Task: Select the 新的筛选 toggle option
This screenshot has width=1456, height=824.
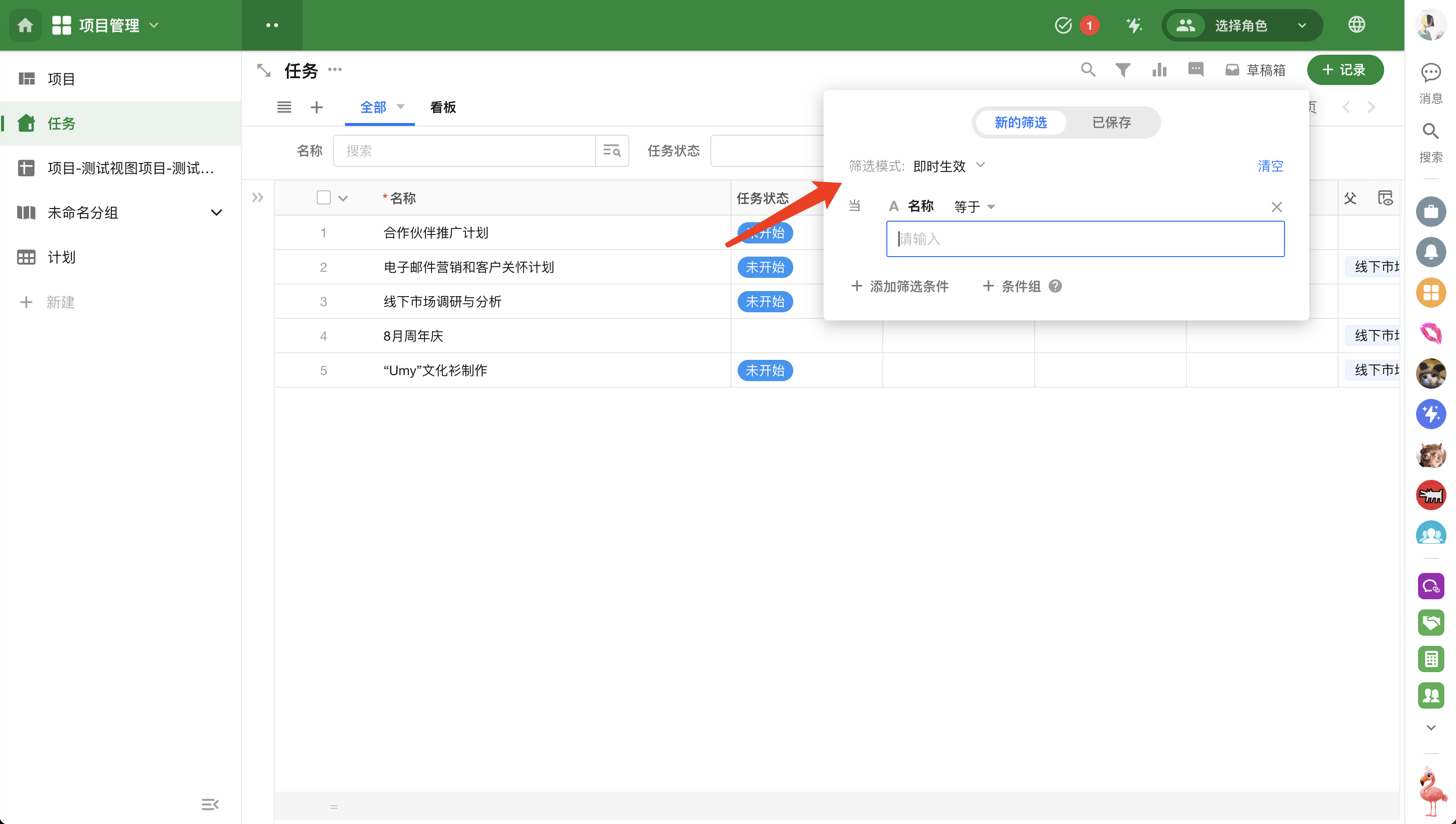Action: tap(1020, 122)
